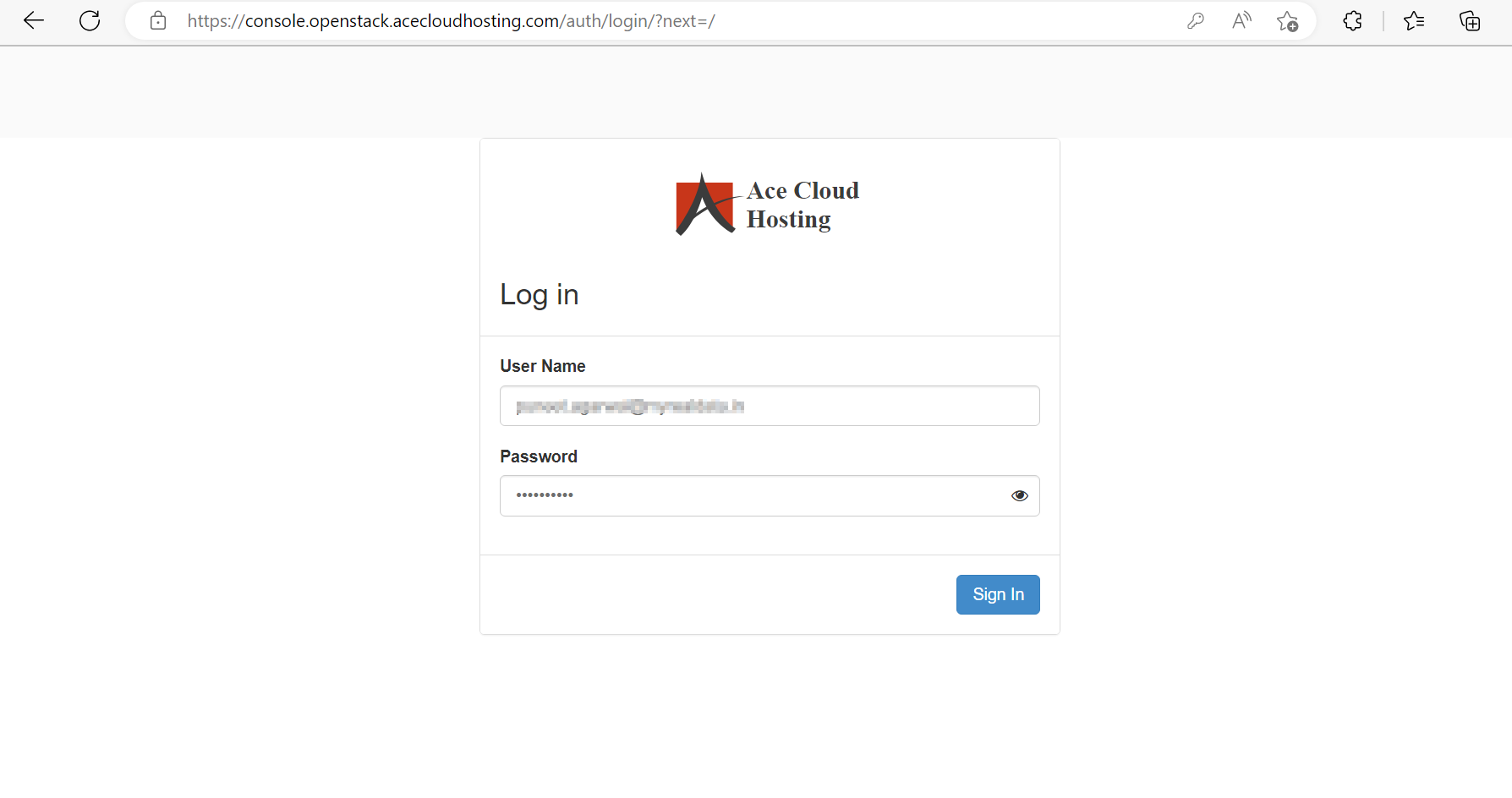The height and width of the screenshot is (798, 1512).
Task: Start Read Aloud from the address bar
Action: (x=1241, y=21)
